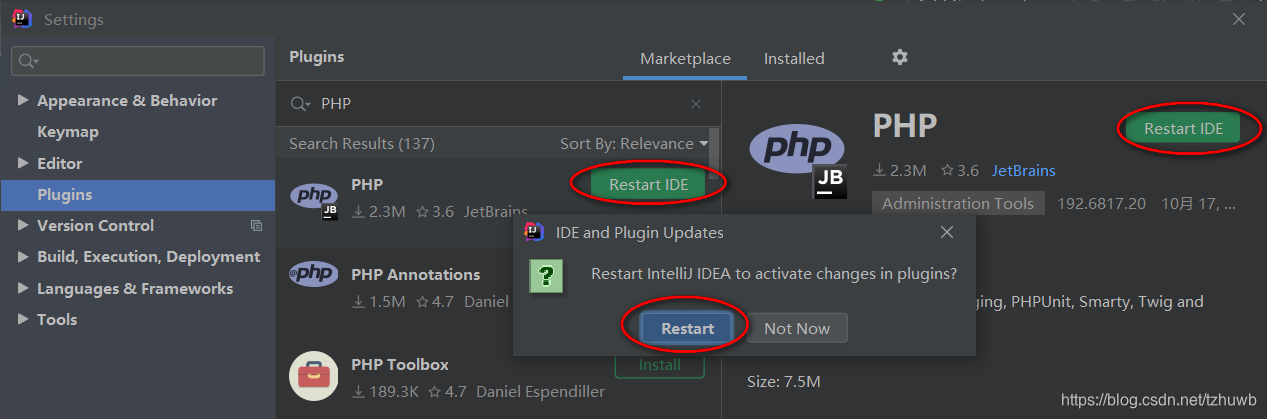
Task: Install the PHP Toolbox plugin
Action: tap(659, 365)
